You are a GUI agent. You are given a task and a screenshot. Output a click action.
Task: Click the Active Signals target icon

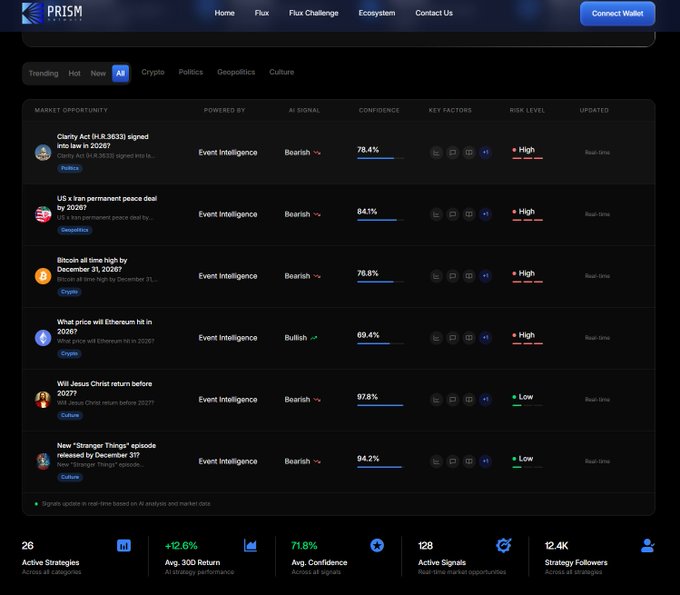click(x=503, y=546)
